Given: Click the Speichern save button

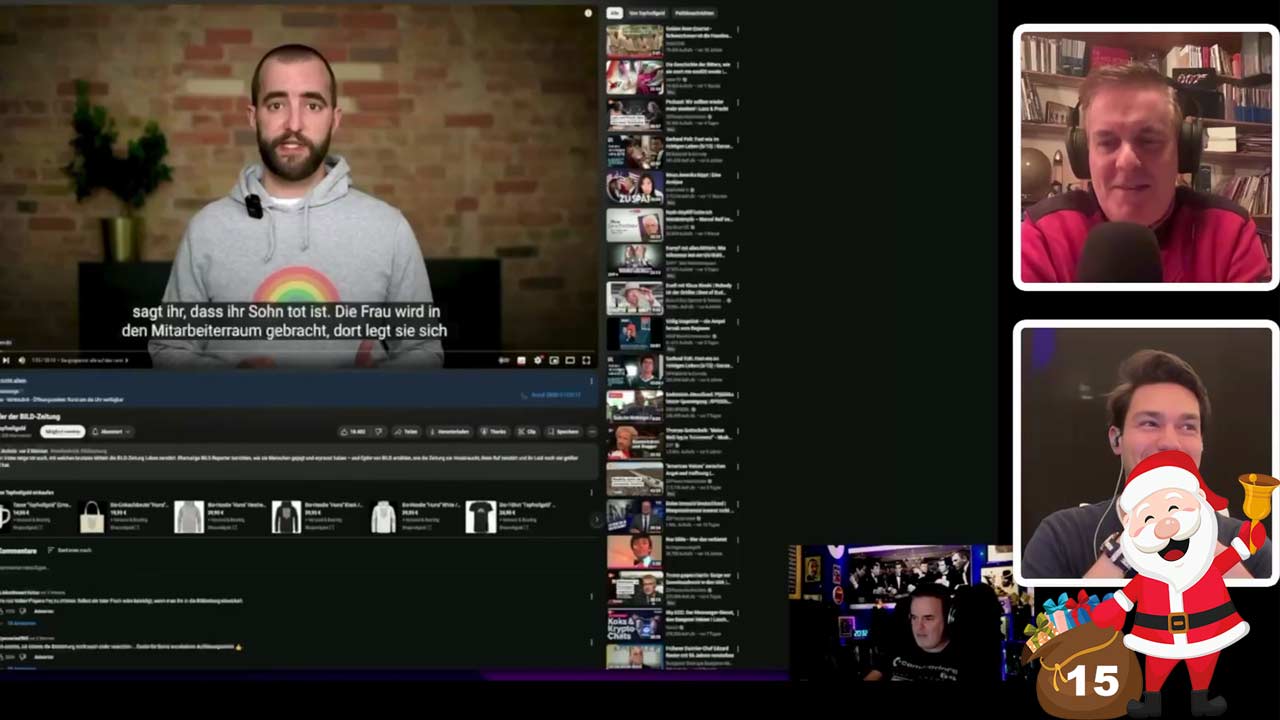Looking at the screenshot, I should tap(564, 432).
